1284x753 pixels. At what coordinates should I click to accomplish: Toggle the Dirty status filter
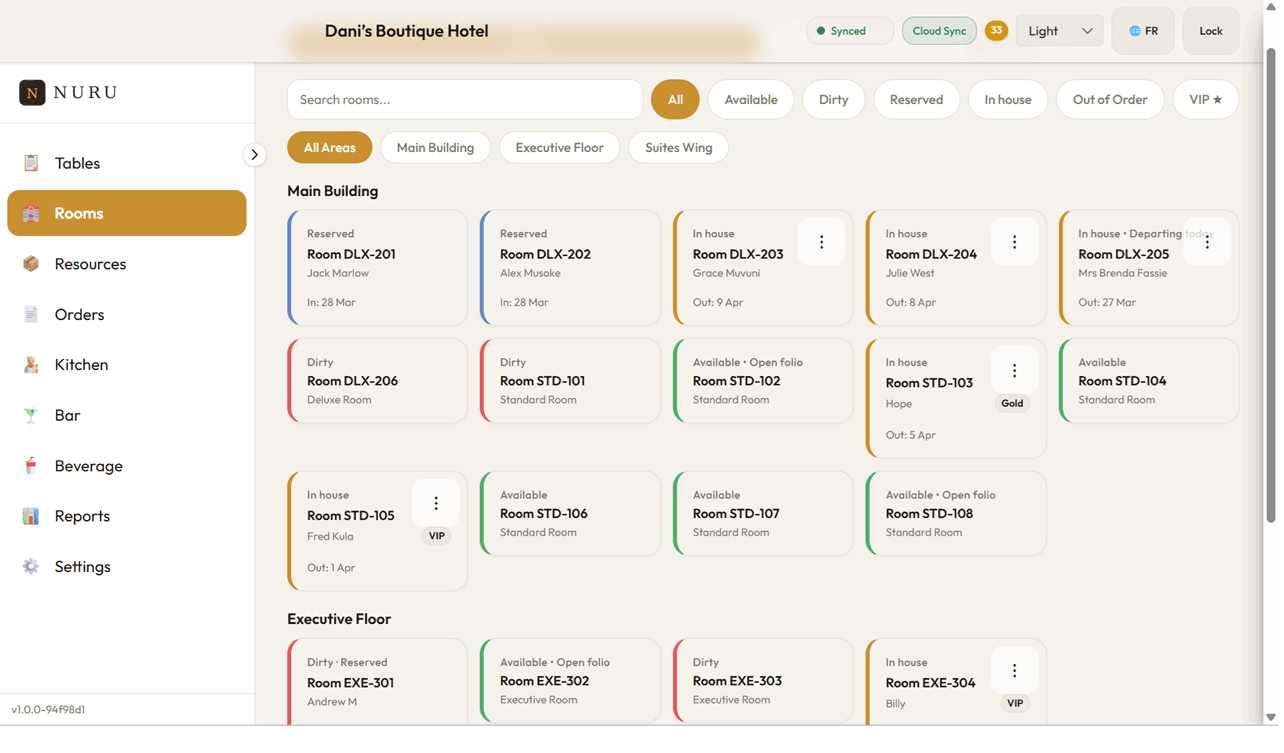coord(833,100)
